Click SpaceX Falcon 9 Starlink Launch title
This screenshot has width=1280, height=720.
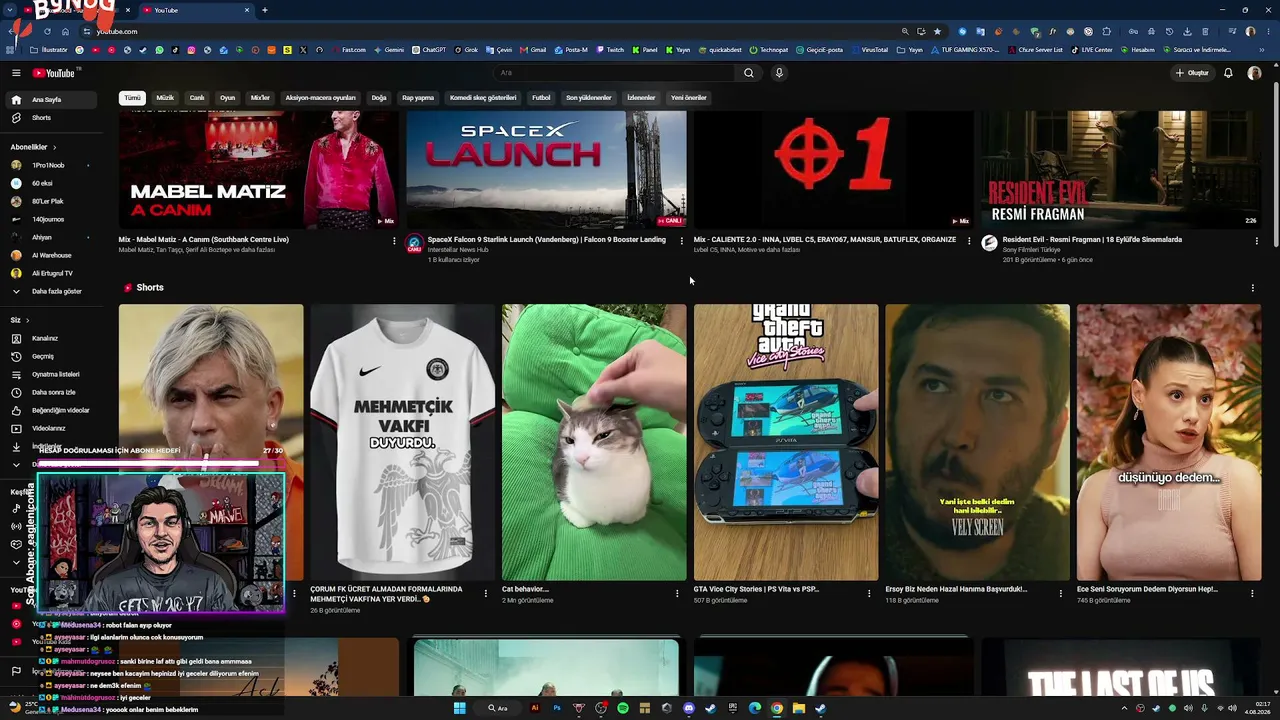click(546, 240)
